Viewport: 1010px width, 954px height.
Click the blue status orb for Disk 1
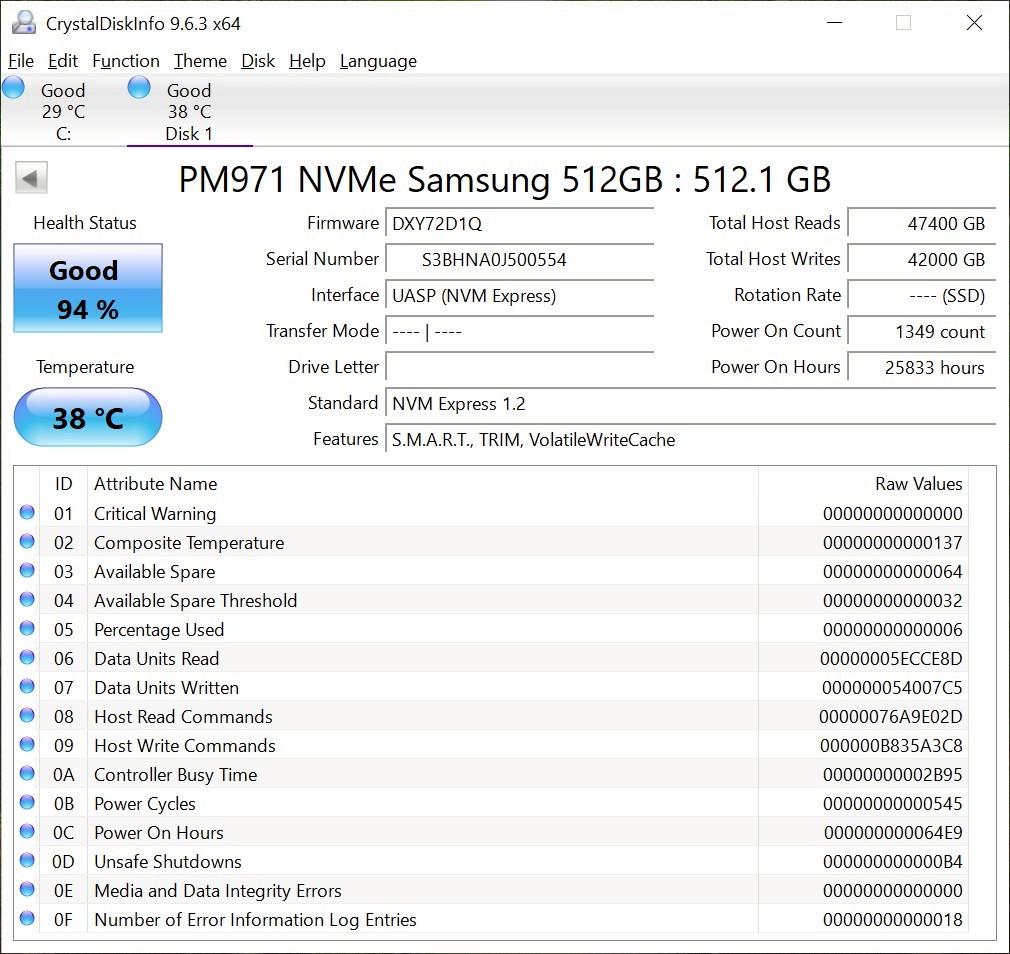pos(138,88)
